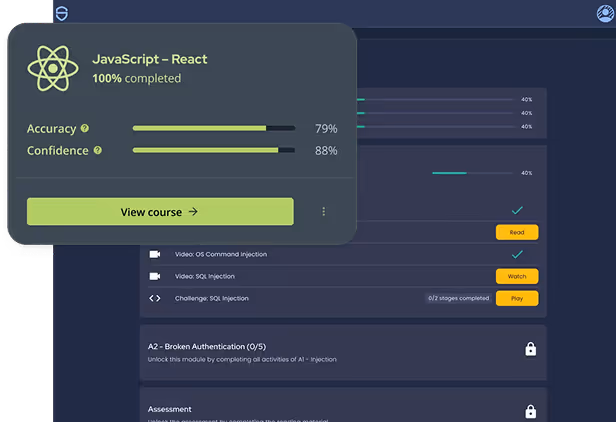Click the code brackets challenge icon

155,298
